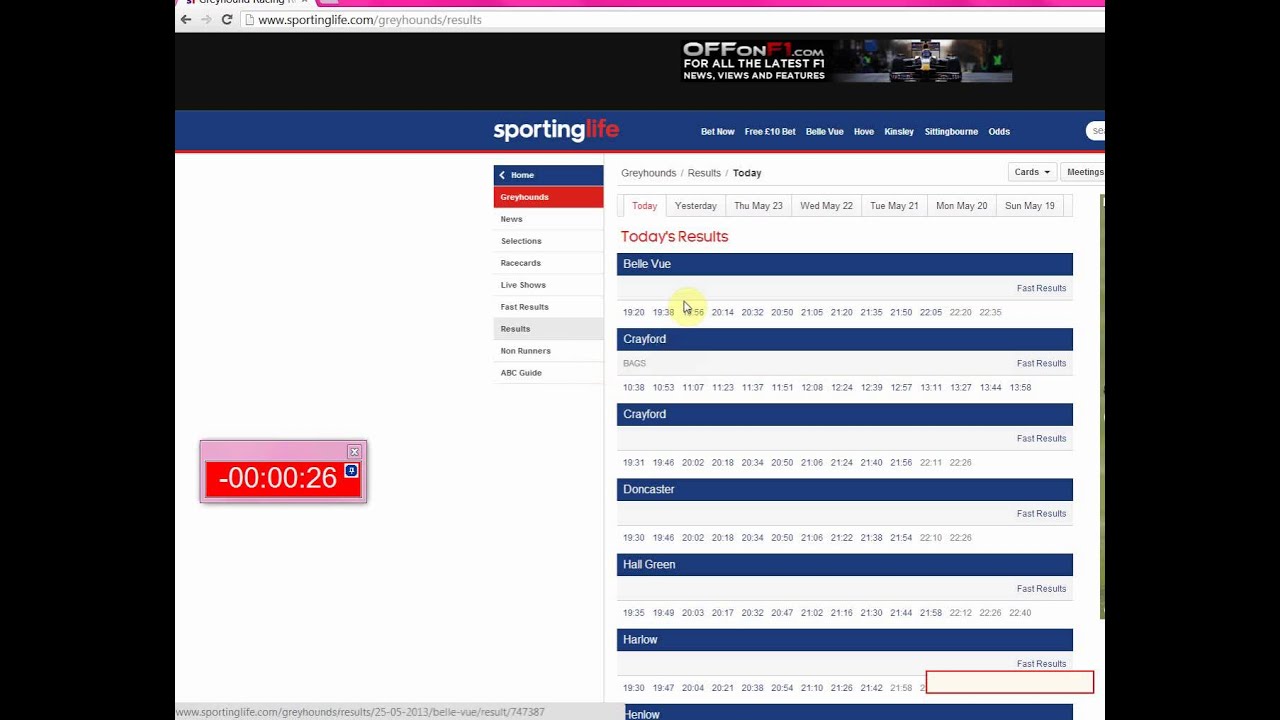The width and height of the screenshot is (1280, 720).
Task: Click the Doncaster meeting header
Action: (845, 489)
